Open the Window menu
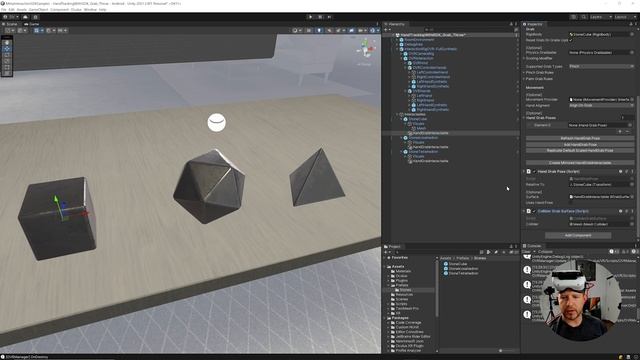This screenshot has width=640, height=360. [x=90, y=9]
